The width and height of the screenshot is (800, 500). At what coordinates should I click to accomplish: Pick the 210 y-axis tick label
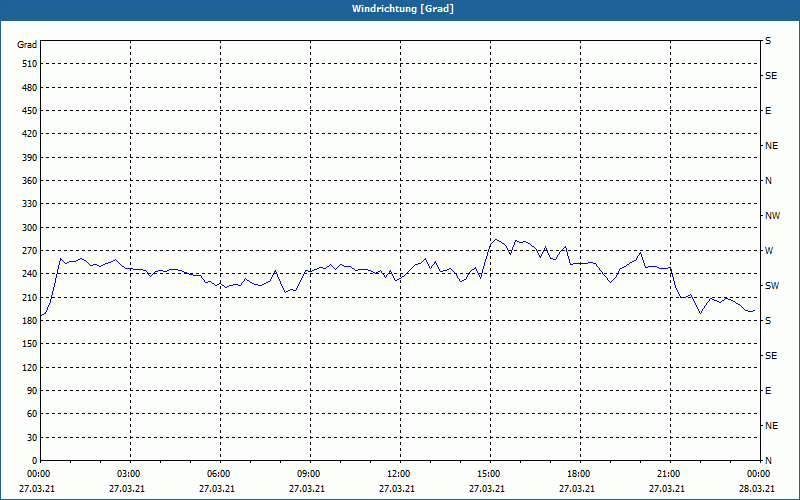click(30, 297)
